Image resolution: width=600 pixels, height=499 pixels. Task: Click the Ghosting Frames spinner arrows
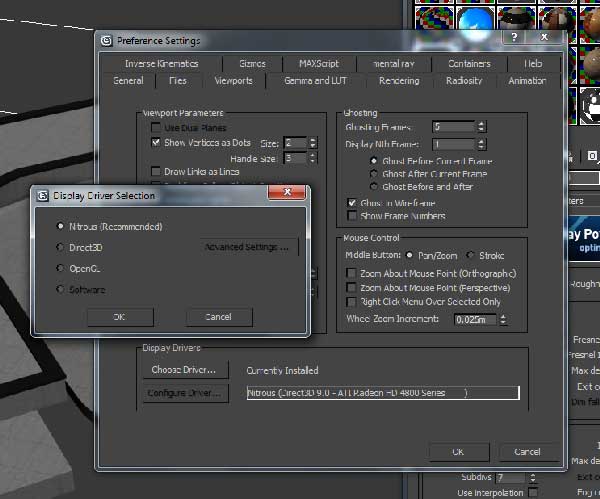pos(481,126)
